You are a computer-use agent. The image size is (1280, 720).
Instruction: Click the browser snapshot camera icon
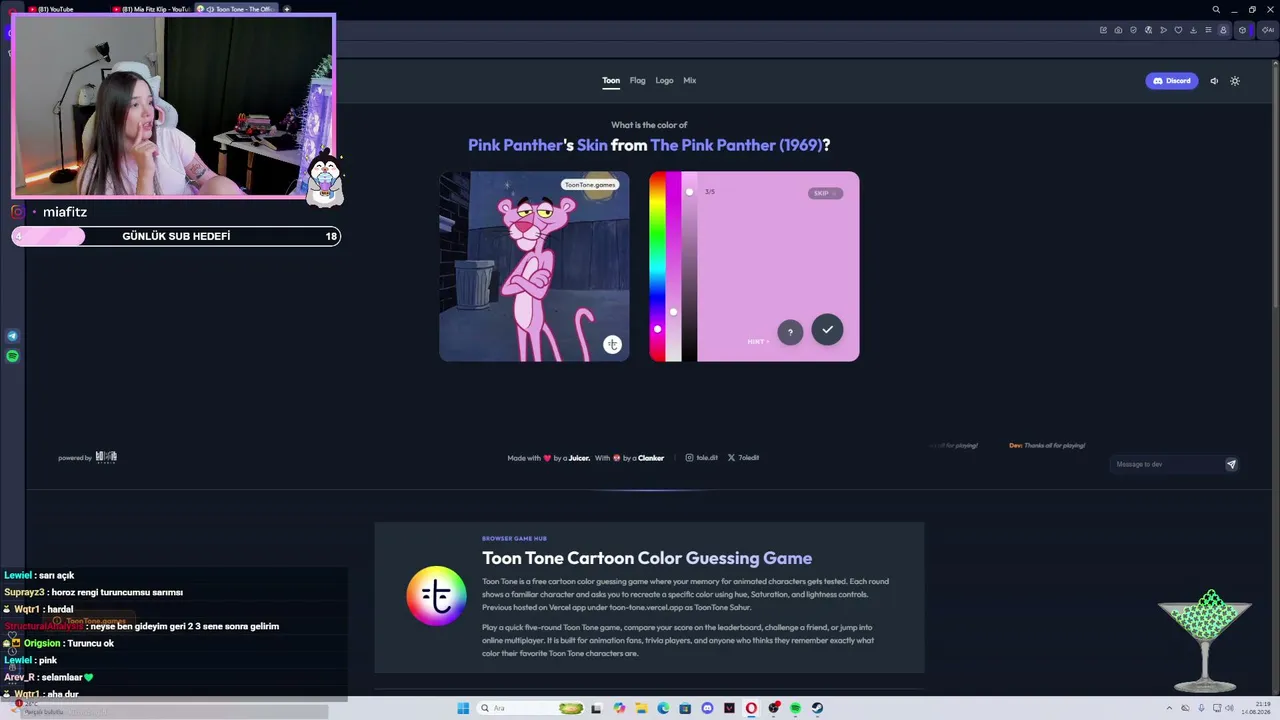(1118, 30)
